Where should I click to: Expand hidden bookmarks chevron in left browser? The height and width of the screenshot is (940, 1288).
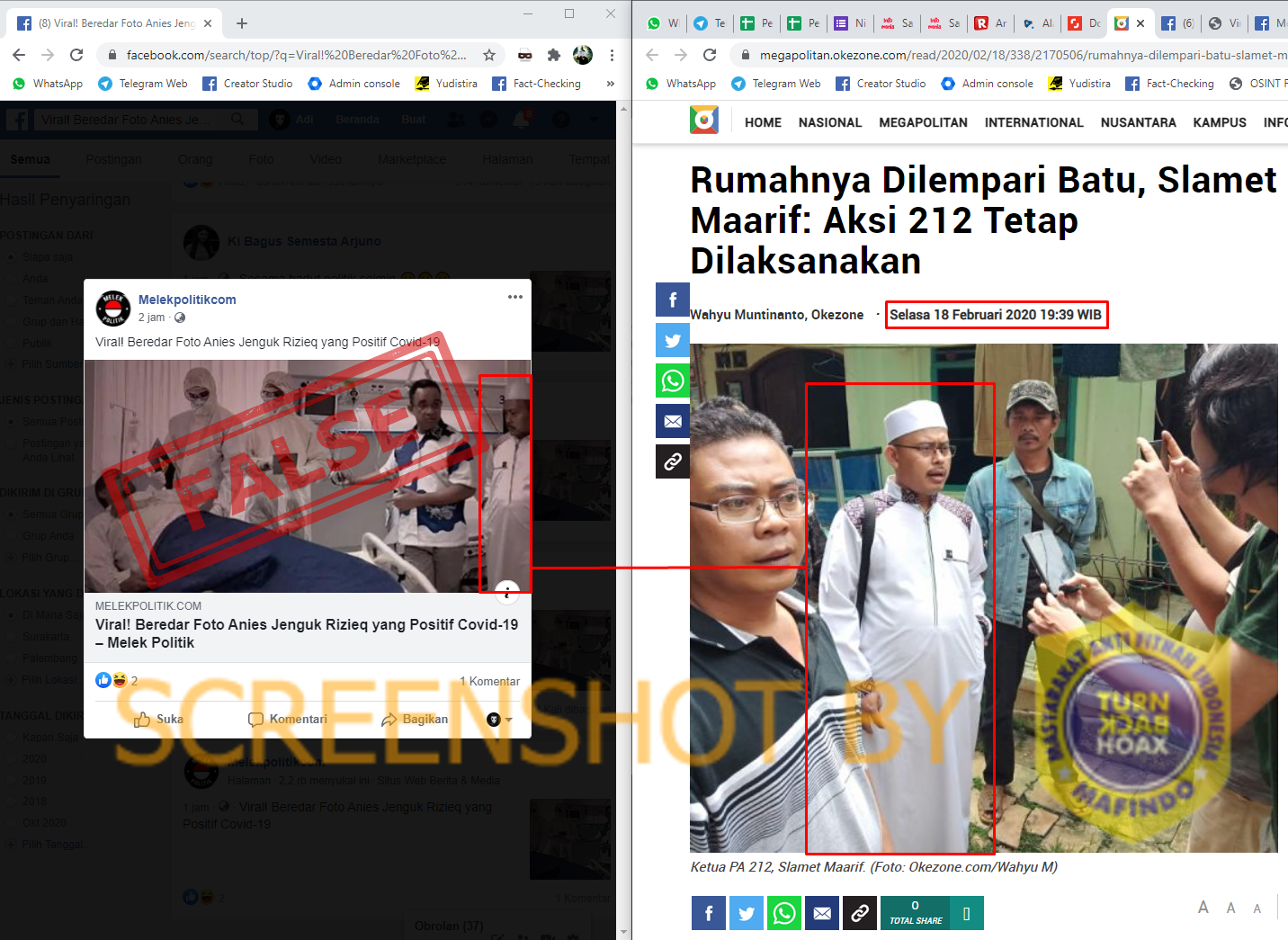(611, 84)
